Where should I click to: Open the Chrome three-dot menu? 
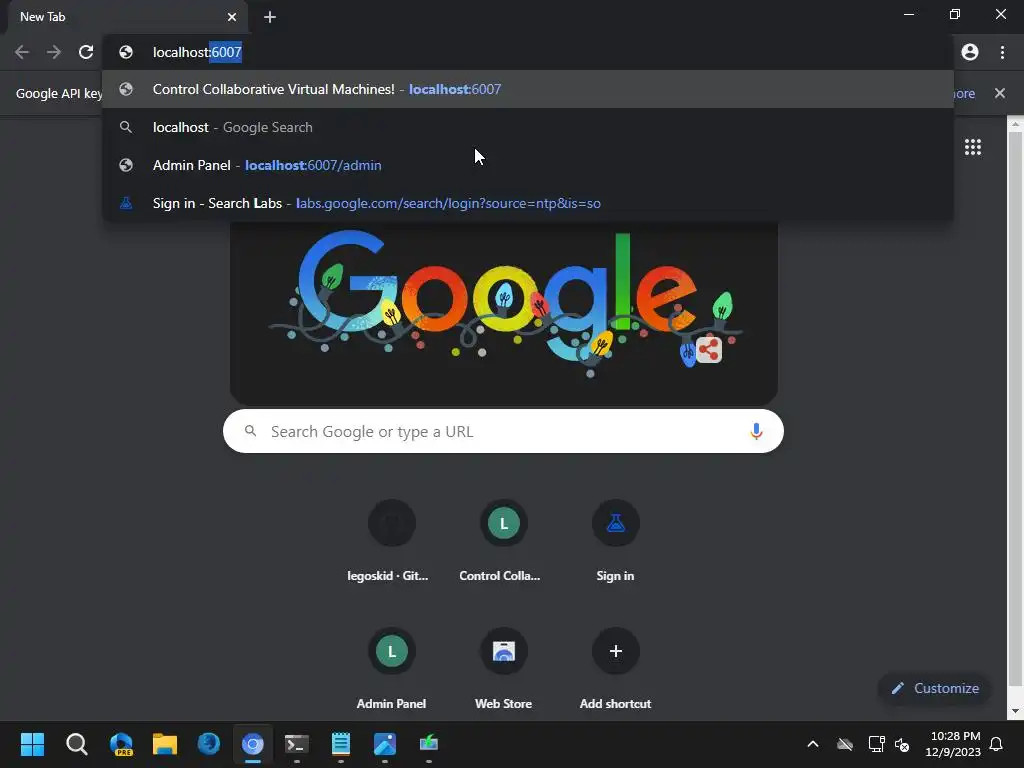pos(1002,52)
